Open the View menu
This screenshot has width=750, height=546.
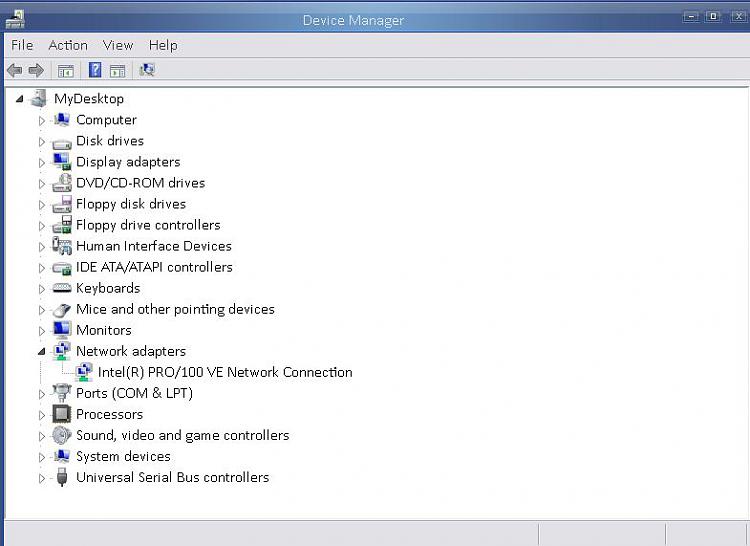tap(118, 45)
